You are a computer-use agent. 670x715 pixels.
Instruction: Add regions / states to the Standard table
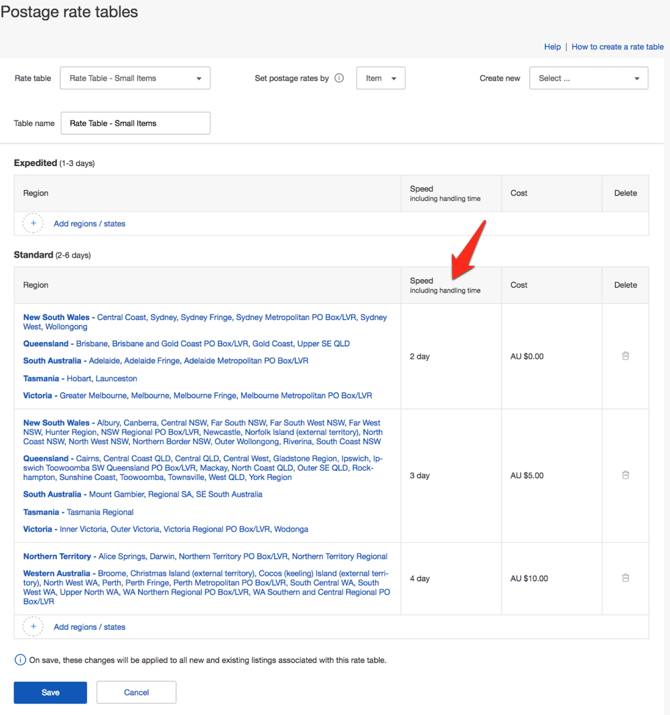click(89, 627)
